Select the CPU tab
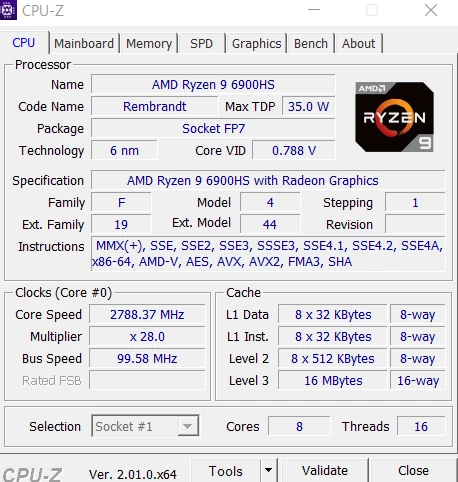This screenshot has width=458, height=482. tap(24, 42)
